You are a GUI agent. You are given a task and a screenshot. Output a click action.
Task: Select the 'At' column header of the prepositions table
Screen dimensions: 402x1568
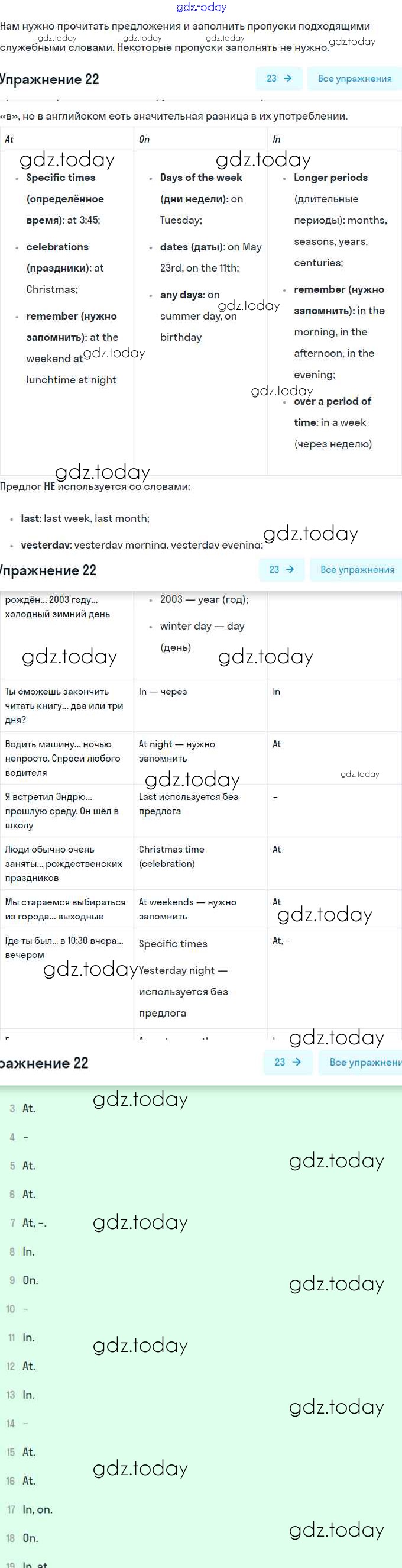67,140
